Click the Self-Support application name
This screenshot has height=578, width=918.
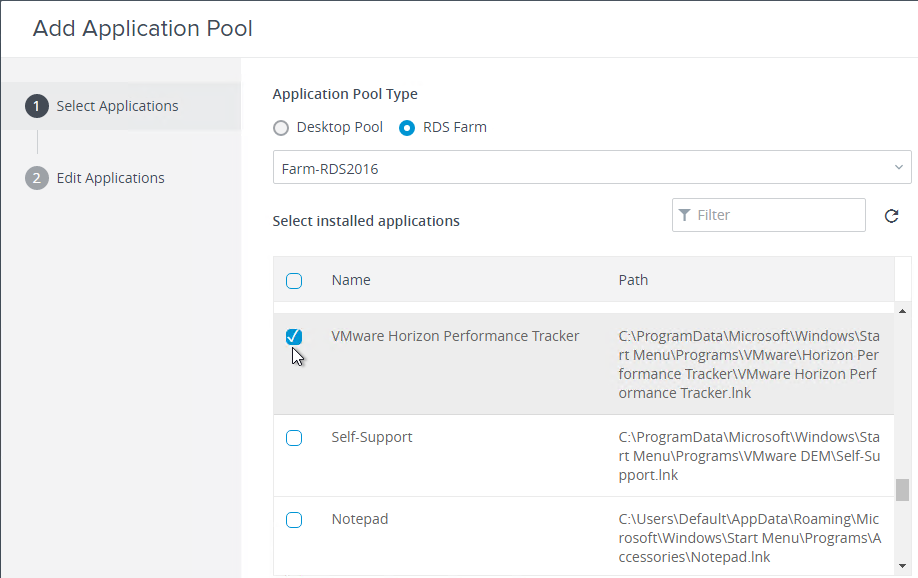click(372, 437)
